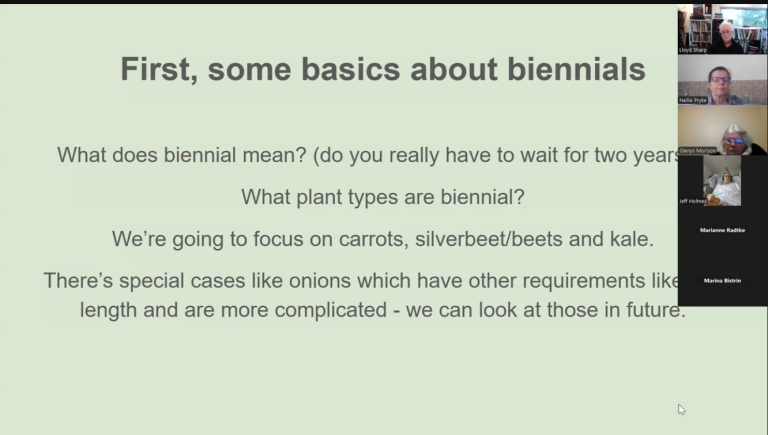Click the slide title about biennials
This screenshot has width=768, height=435.
tap(383, 69)
